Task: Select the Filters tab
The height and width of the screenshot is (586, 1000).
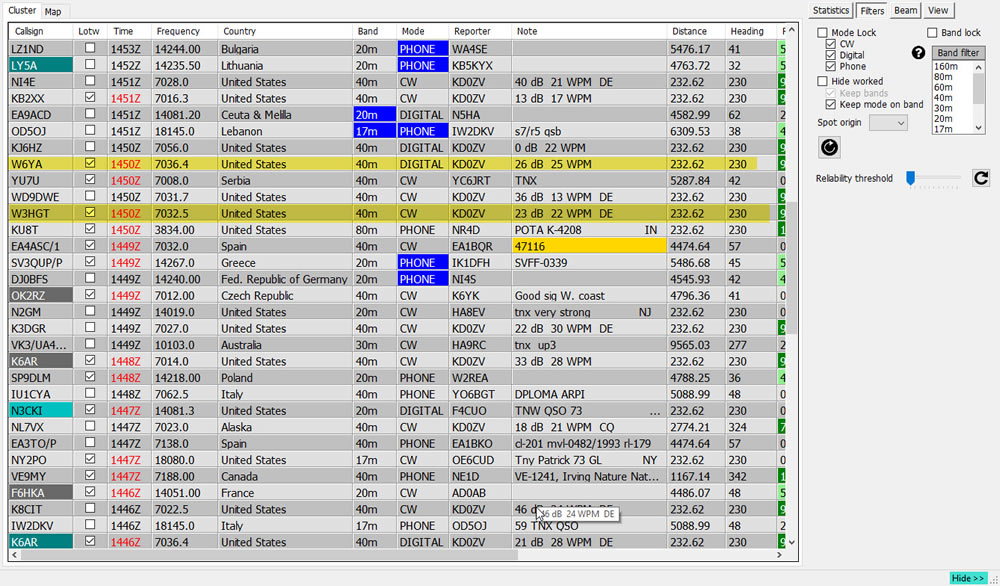Action: [872, 11]
